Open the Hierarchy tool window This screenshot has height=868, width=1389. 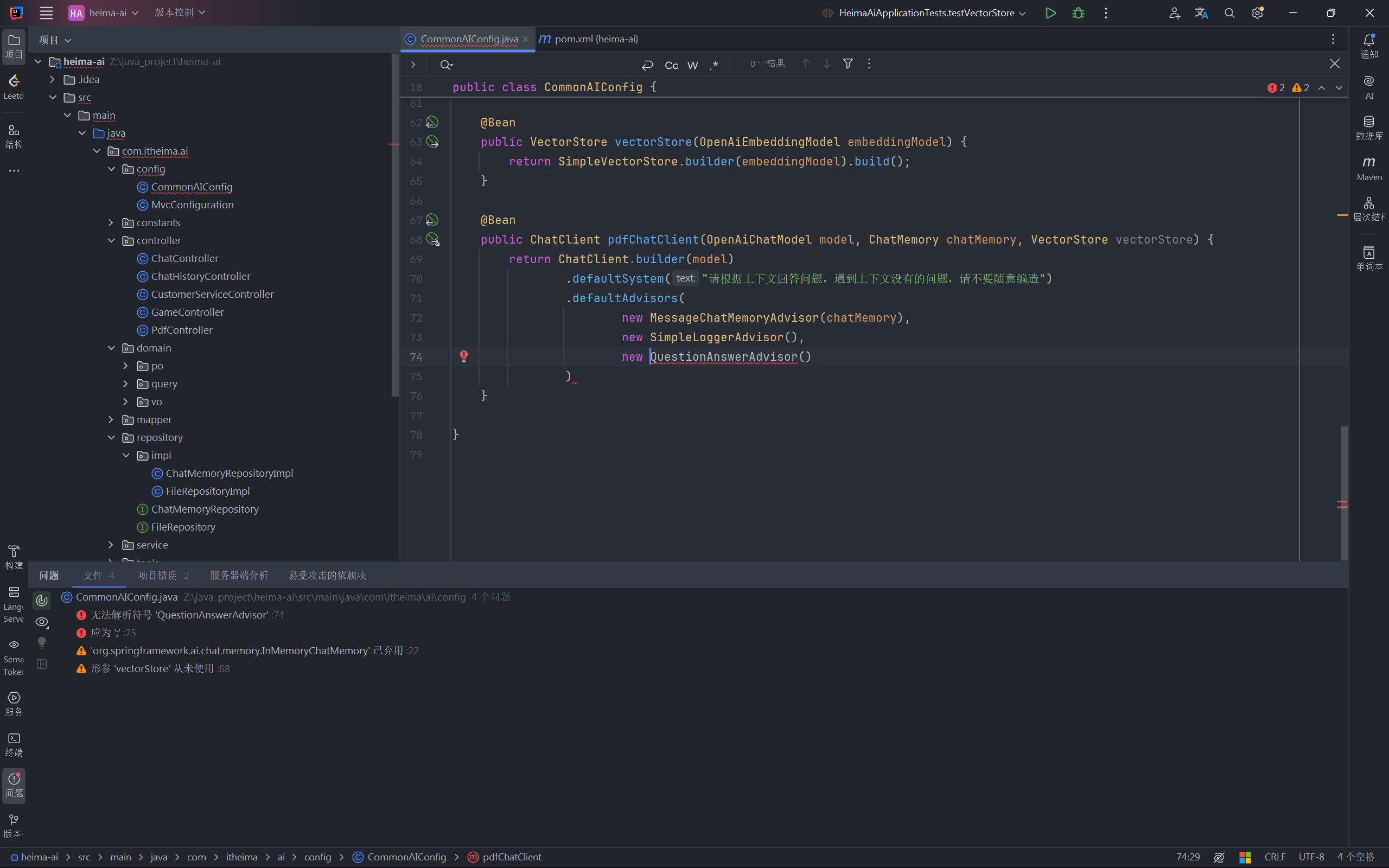[1369, 209]
